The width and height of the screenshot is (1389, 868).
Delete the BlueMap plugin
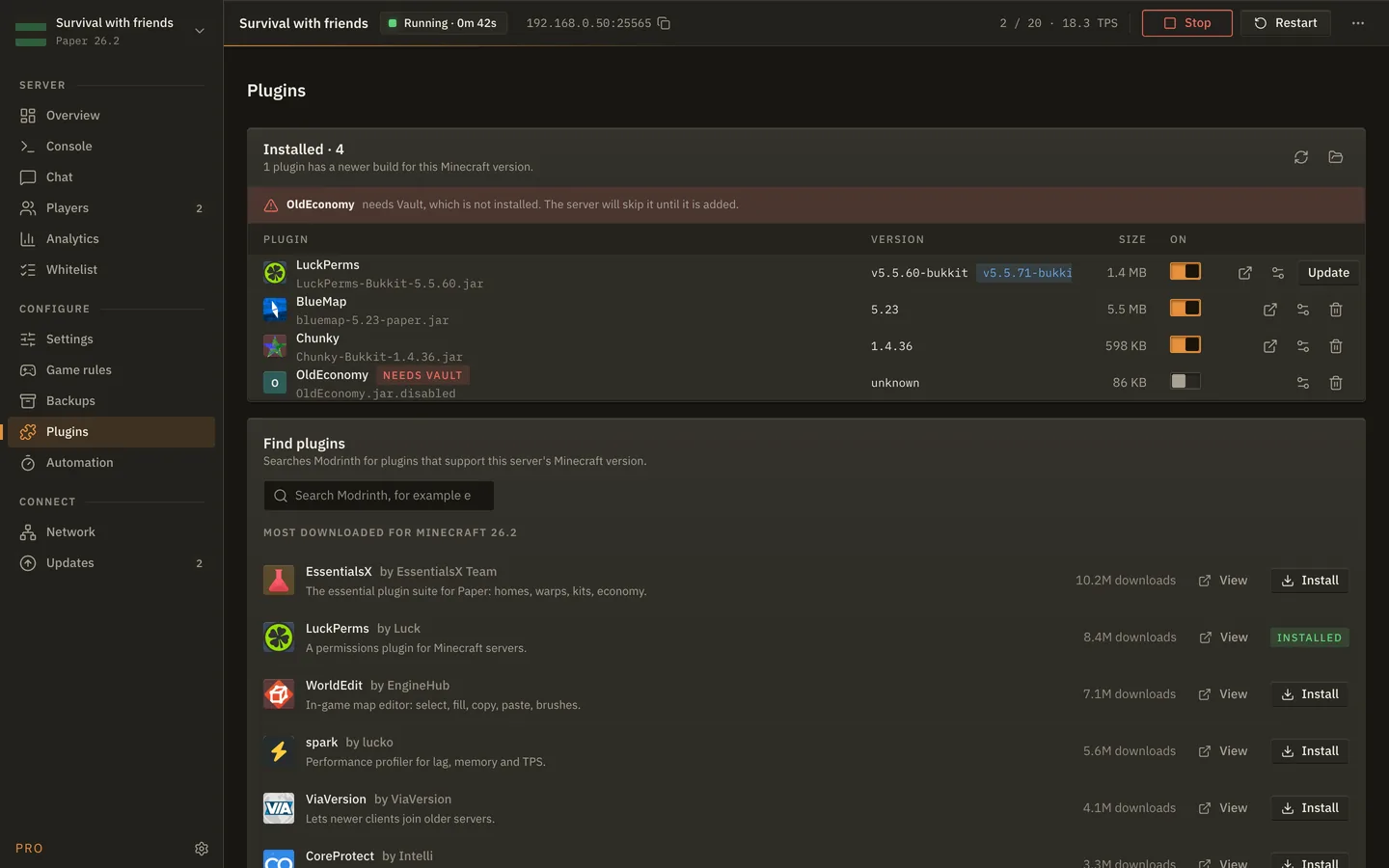click(x=1336, y=310)
